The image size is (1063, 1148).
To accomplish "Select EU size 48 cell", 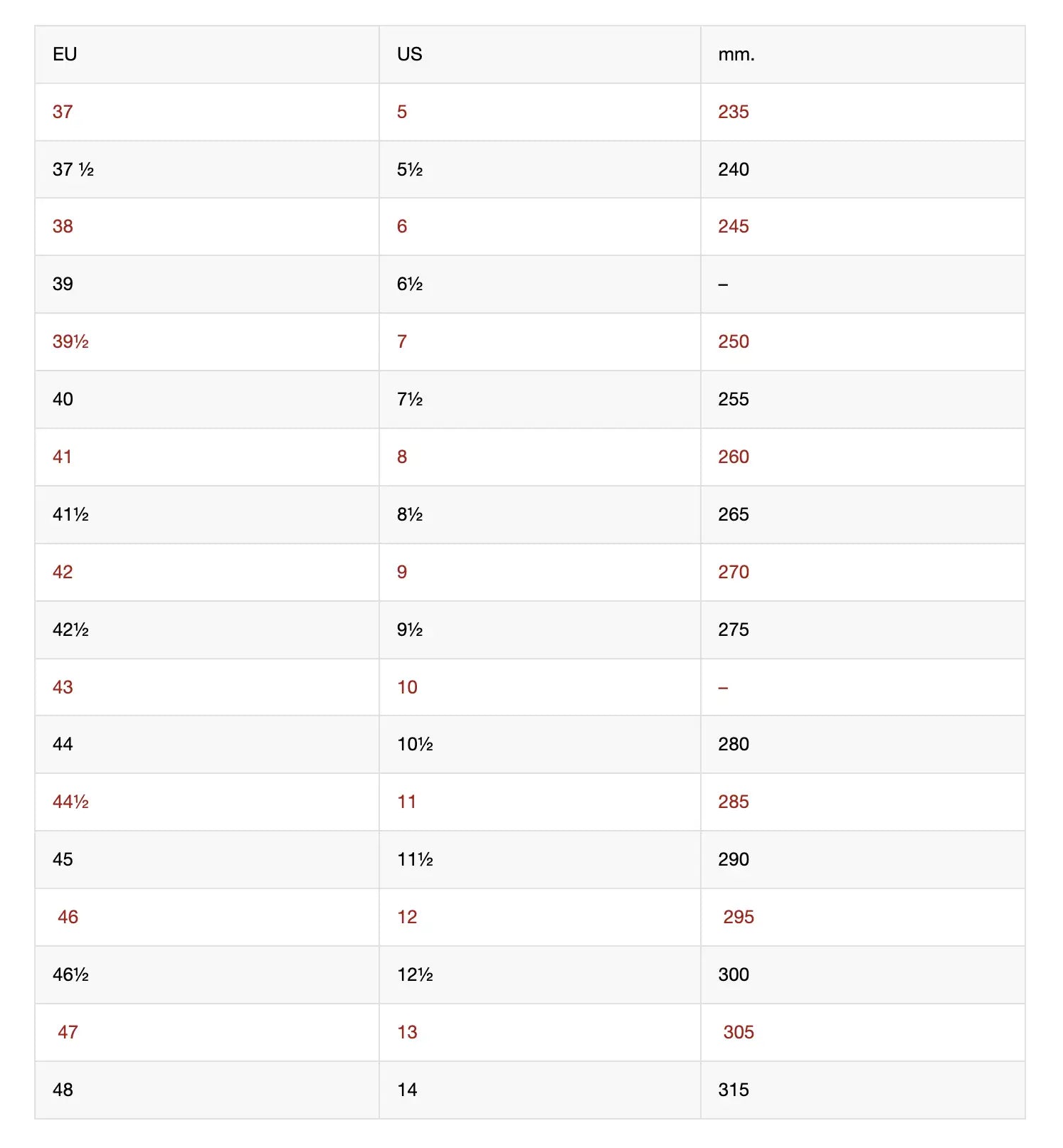I will tap(63, 1090).
